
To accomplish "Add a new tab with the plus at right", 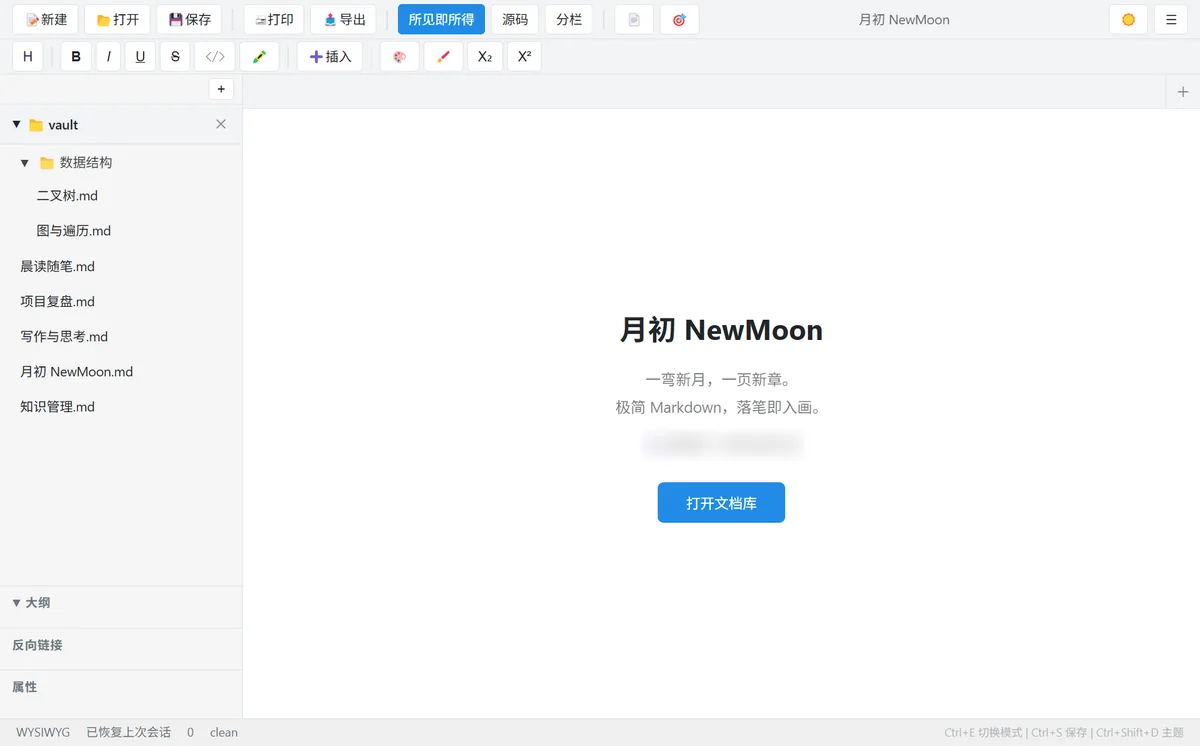I will [1183, 92].
